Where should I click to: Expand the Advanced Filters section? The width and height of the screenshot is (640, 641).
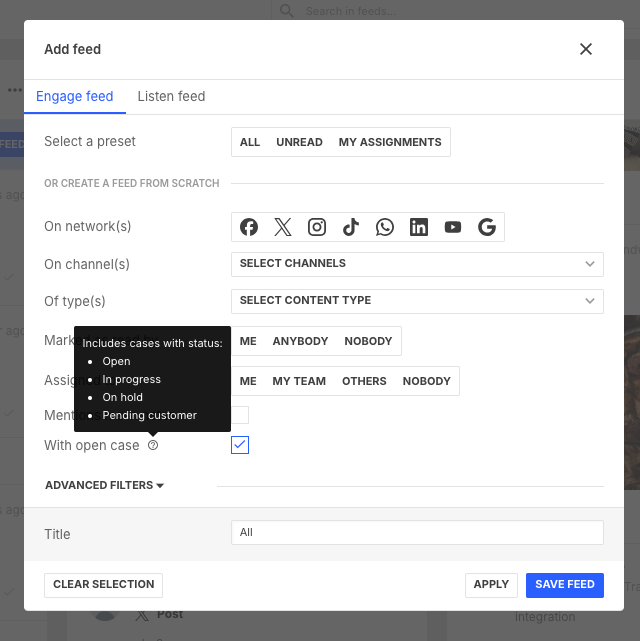coord(104,485)
